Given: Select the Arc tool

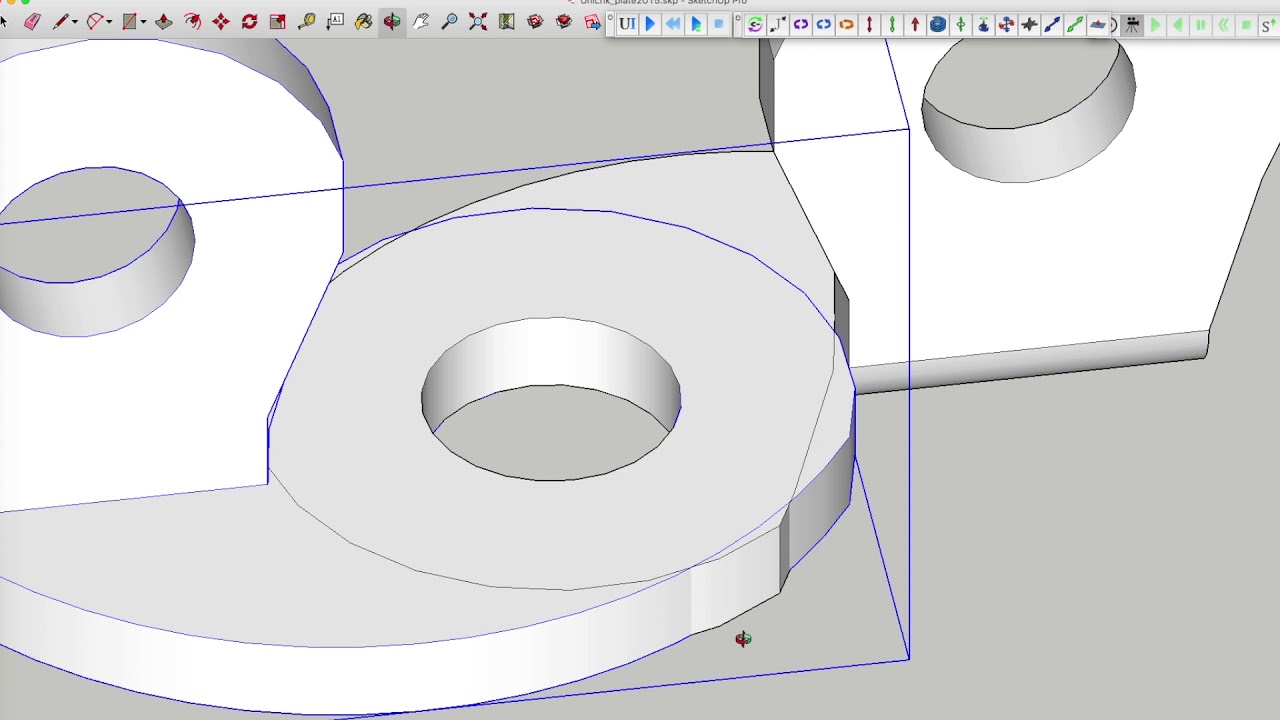Looking at the screenshot, I should (x=95, y=21).
